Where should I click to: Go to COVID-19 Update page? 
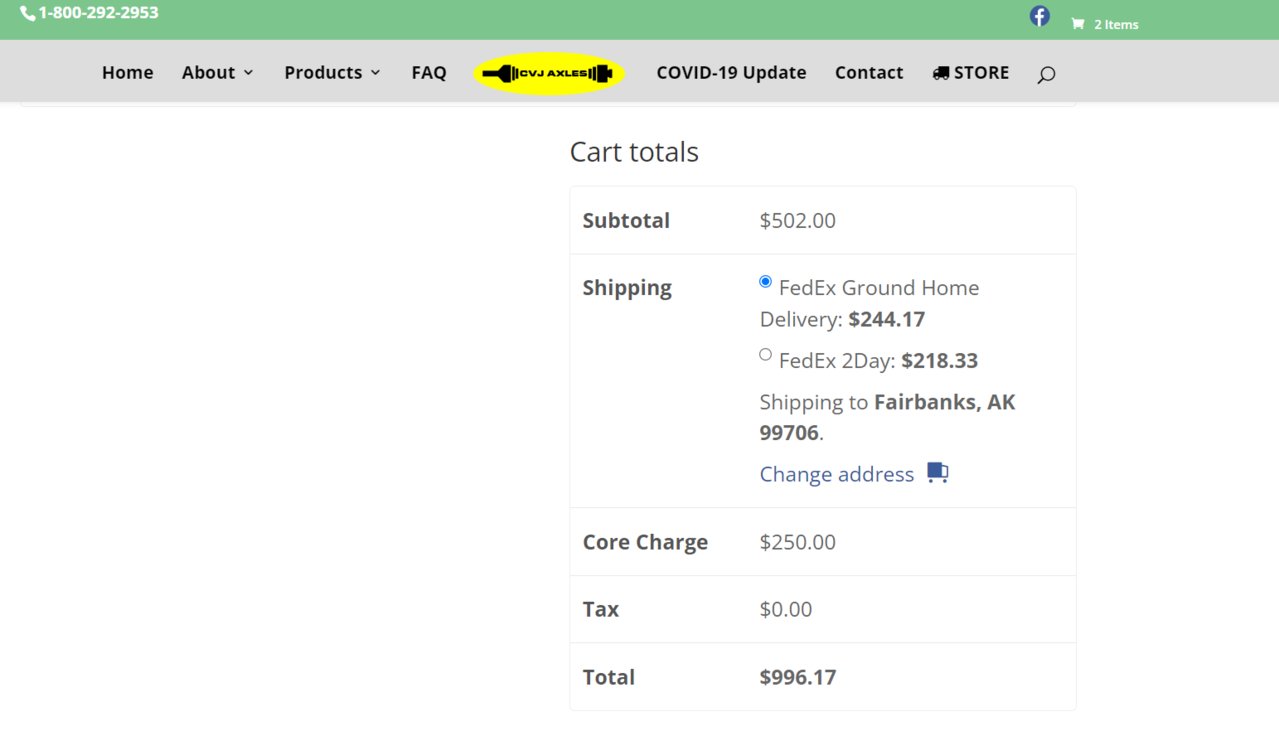(731, 73)
